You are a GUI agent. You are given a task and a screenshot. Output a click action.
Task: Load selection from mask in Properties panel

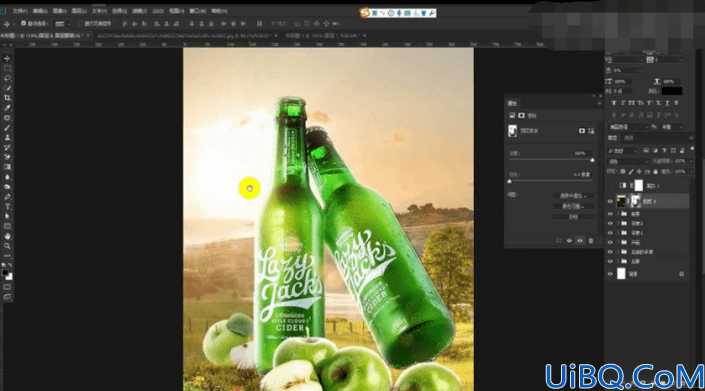click(558, 241)
